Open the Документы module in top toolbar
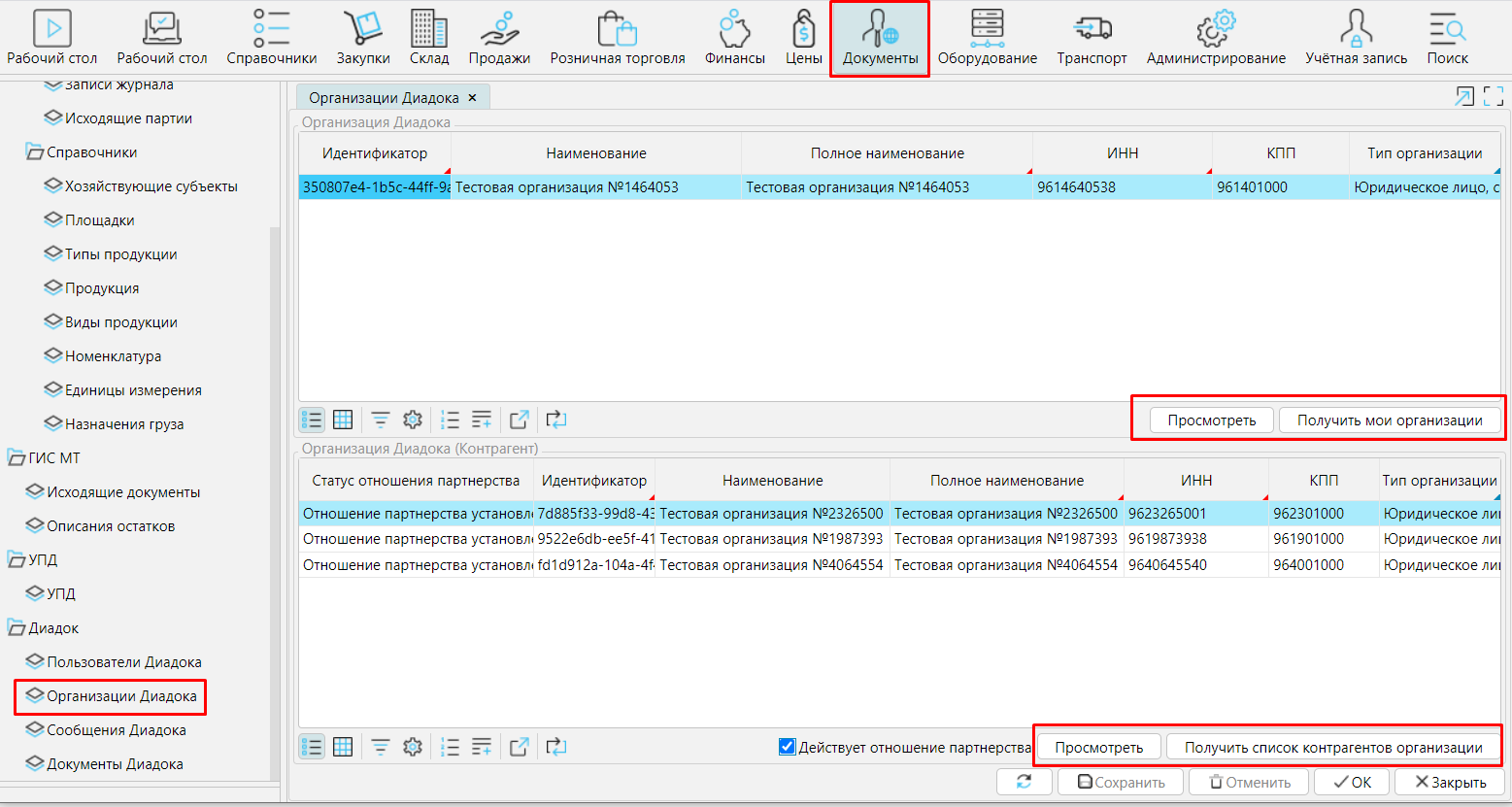Image resolution: width=1512 pixels, height=807 pixels. point(879,39)
